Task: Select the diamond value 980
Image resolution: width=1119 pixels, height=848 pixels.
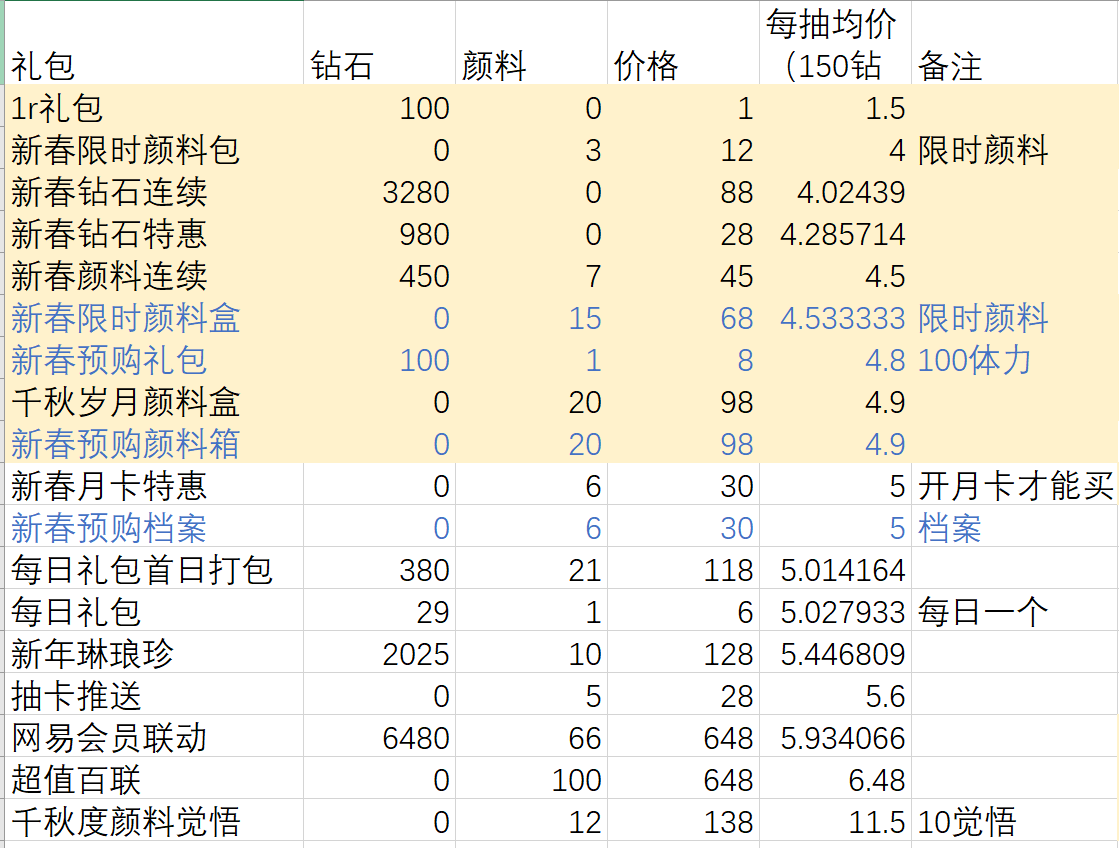Action: click(424, 235)
